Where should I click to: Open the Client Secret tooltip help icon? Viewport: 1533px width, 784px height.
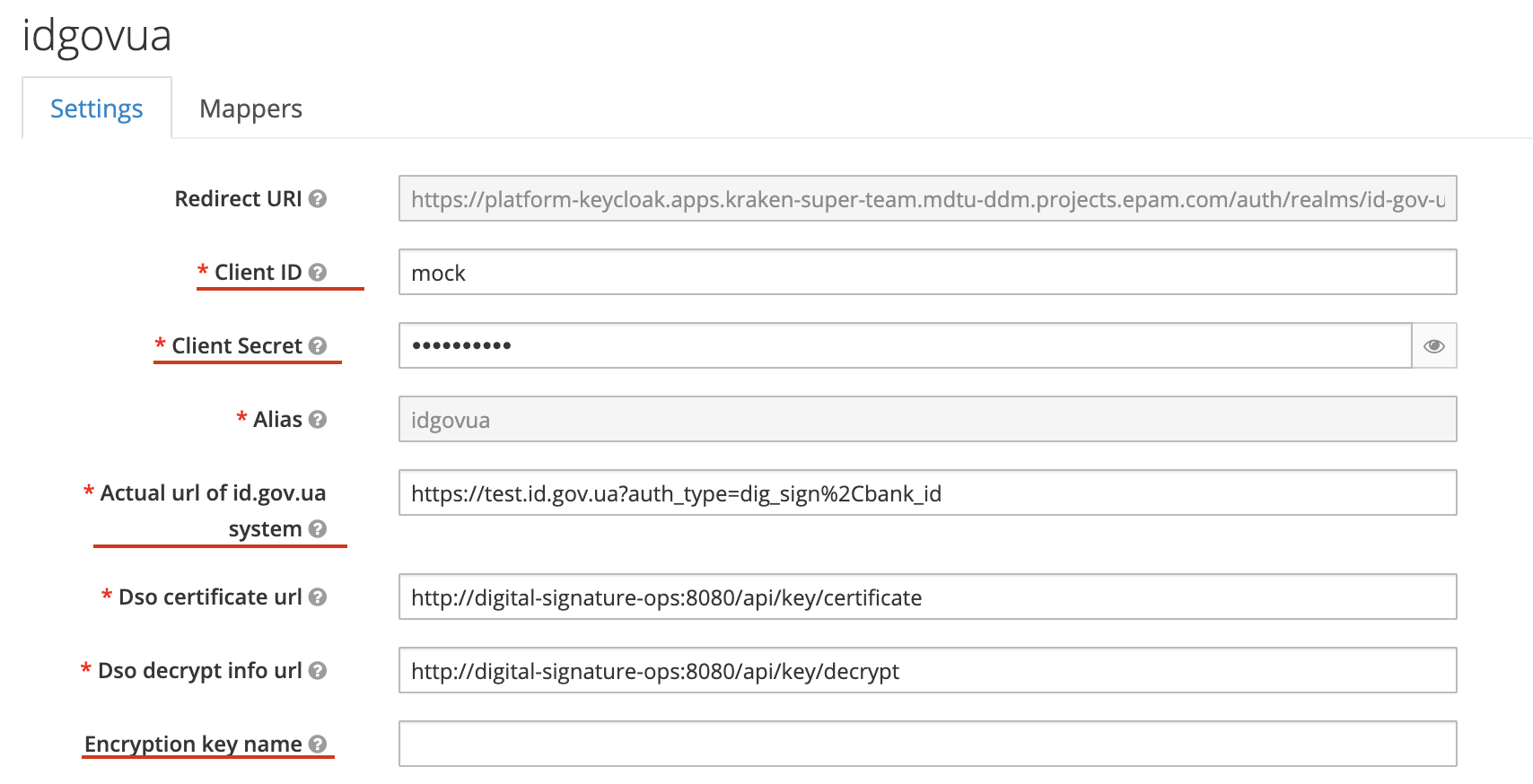[x=318, y=346]
